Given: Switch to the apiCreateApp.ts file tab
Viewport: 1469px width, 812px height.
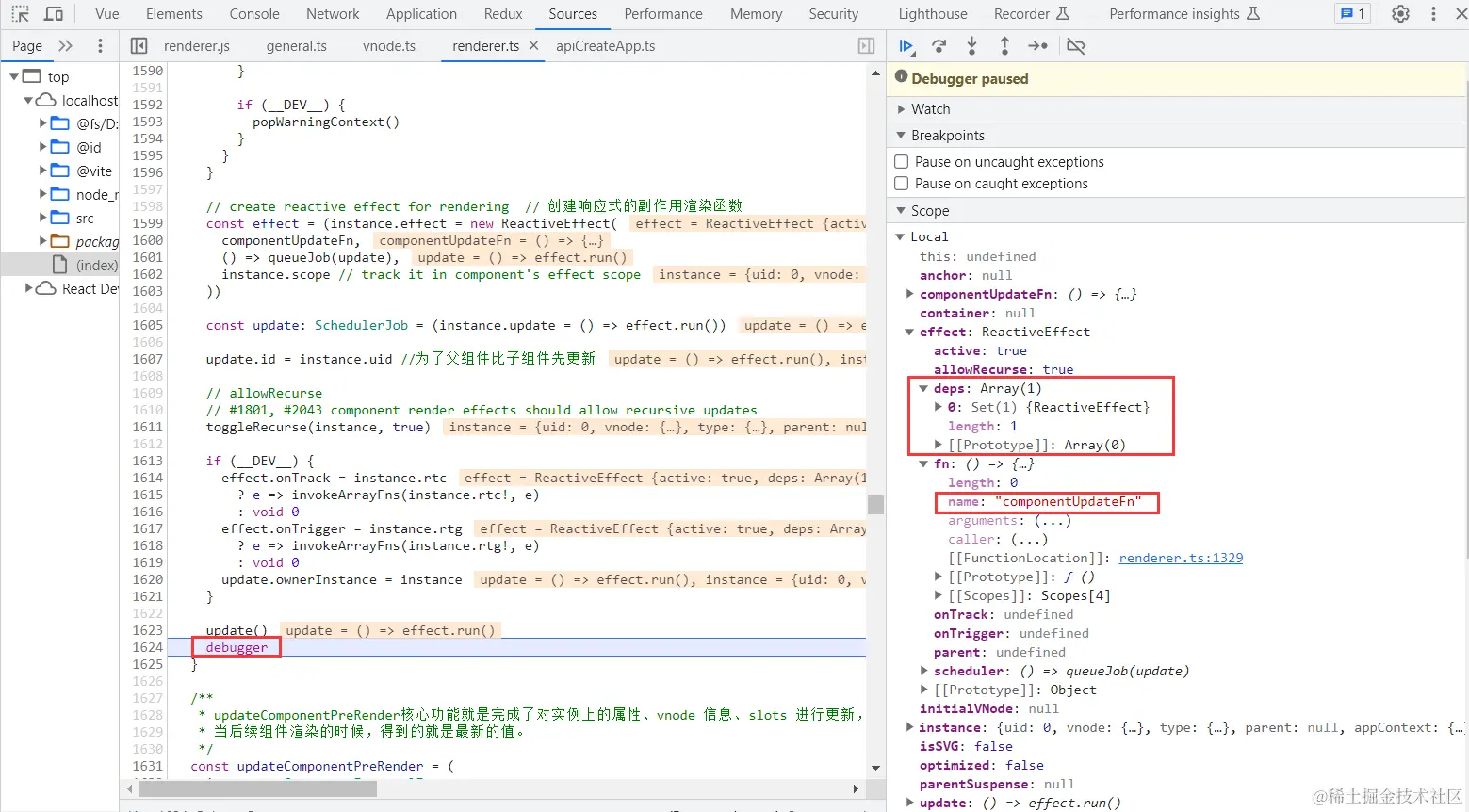Looking at the screenshot, I should (x=606, y=46).
